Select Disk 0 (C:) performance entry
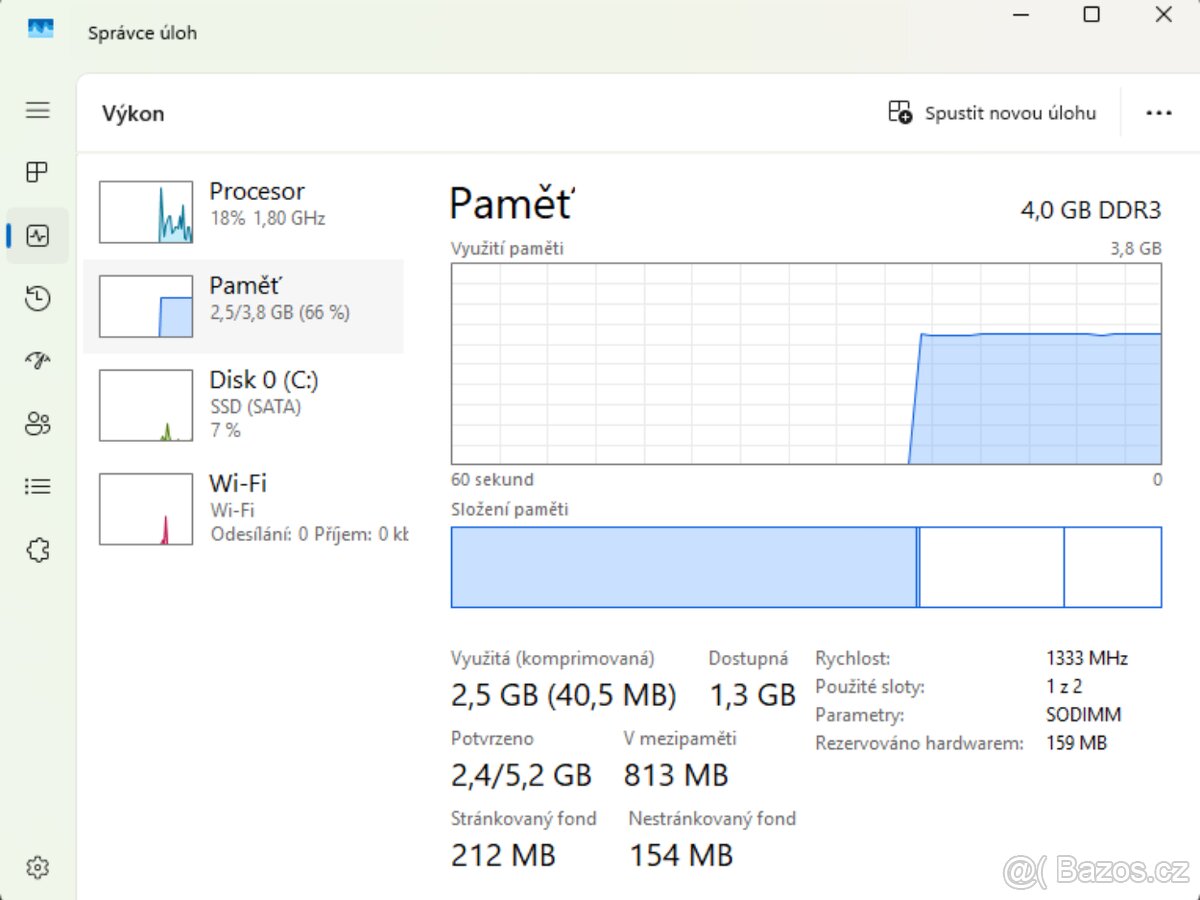The height and width of the screenshot is (900, 1200). (243, 404)
